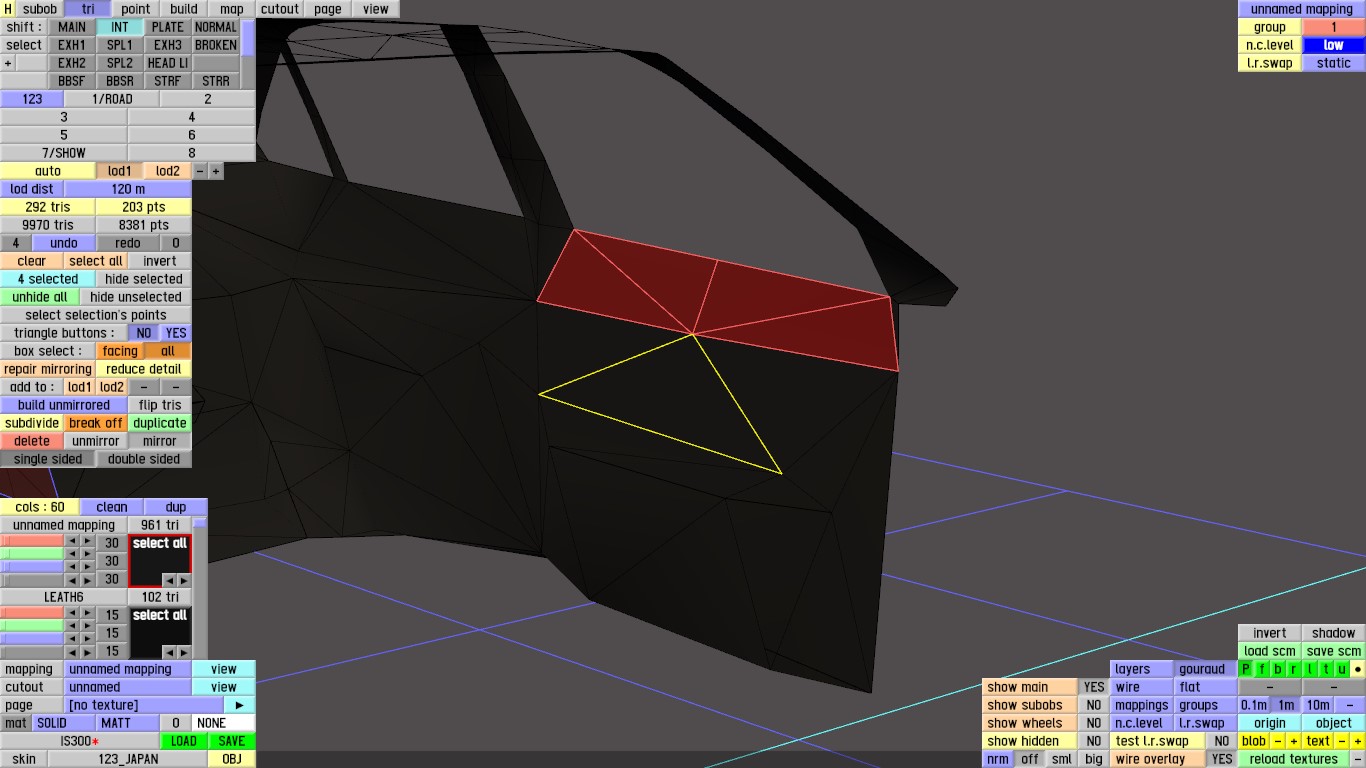This screenshot has width=1366, height=768.
Task: Set triangle buttons to YES
Action: coord(176,333)
